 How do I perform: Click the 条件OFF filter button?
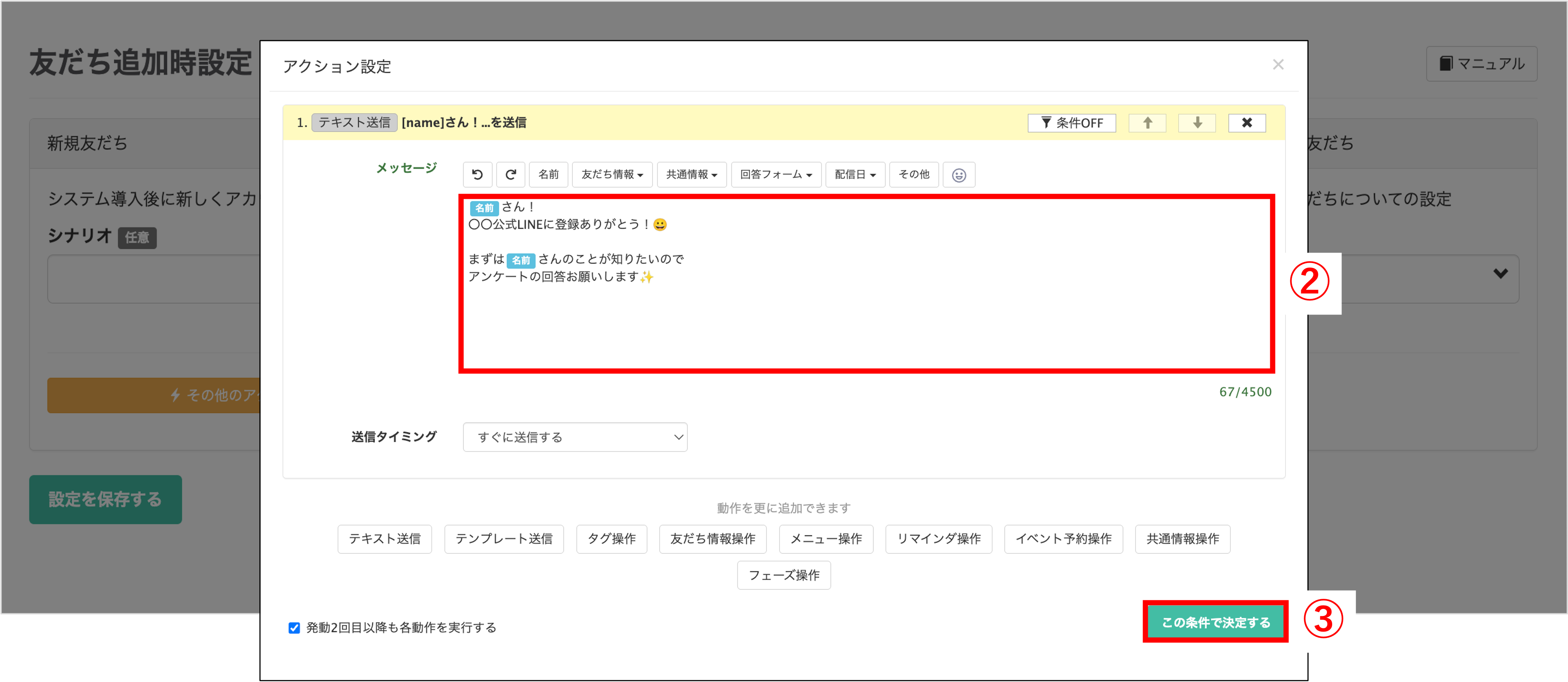(1071, 123)
